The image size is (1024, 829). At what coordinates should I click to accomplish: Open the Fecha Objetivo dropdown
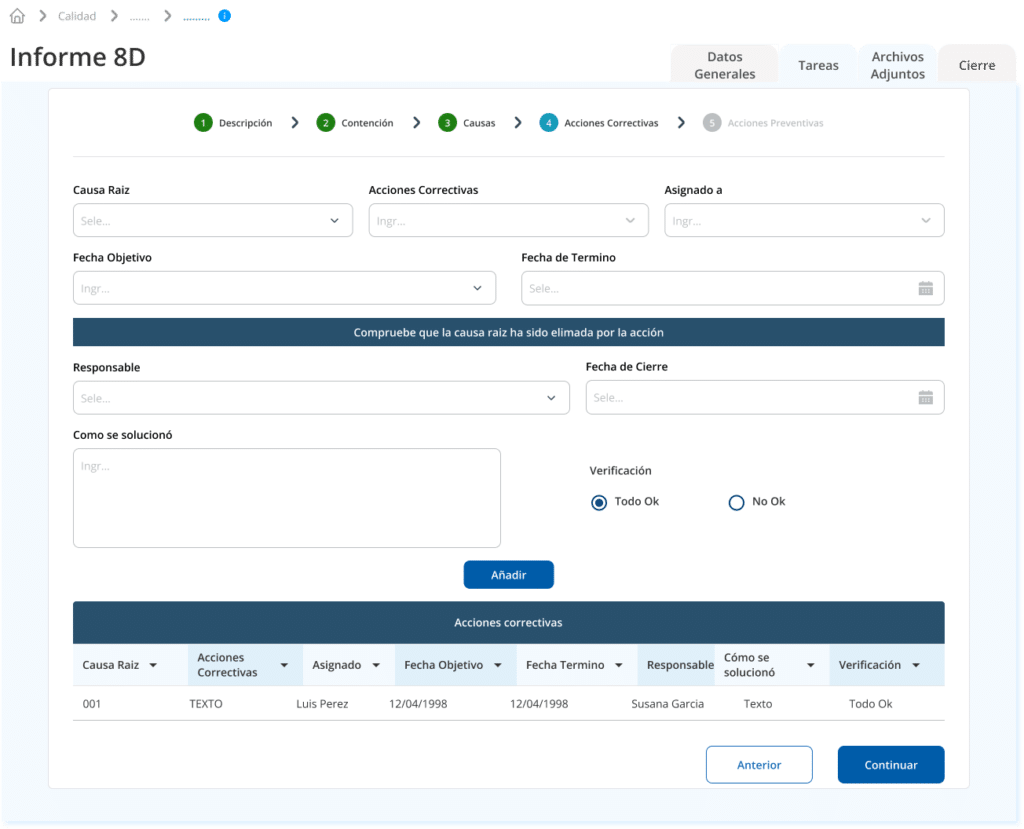pyautogui.click(x=284, y=288)
